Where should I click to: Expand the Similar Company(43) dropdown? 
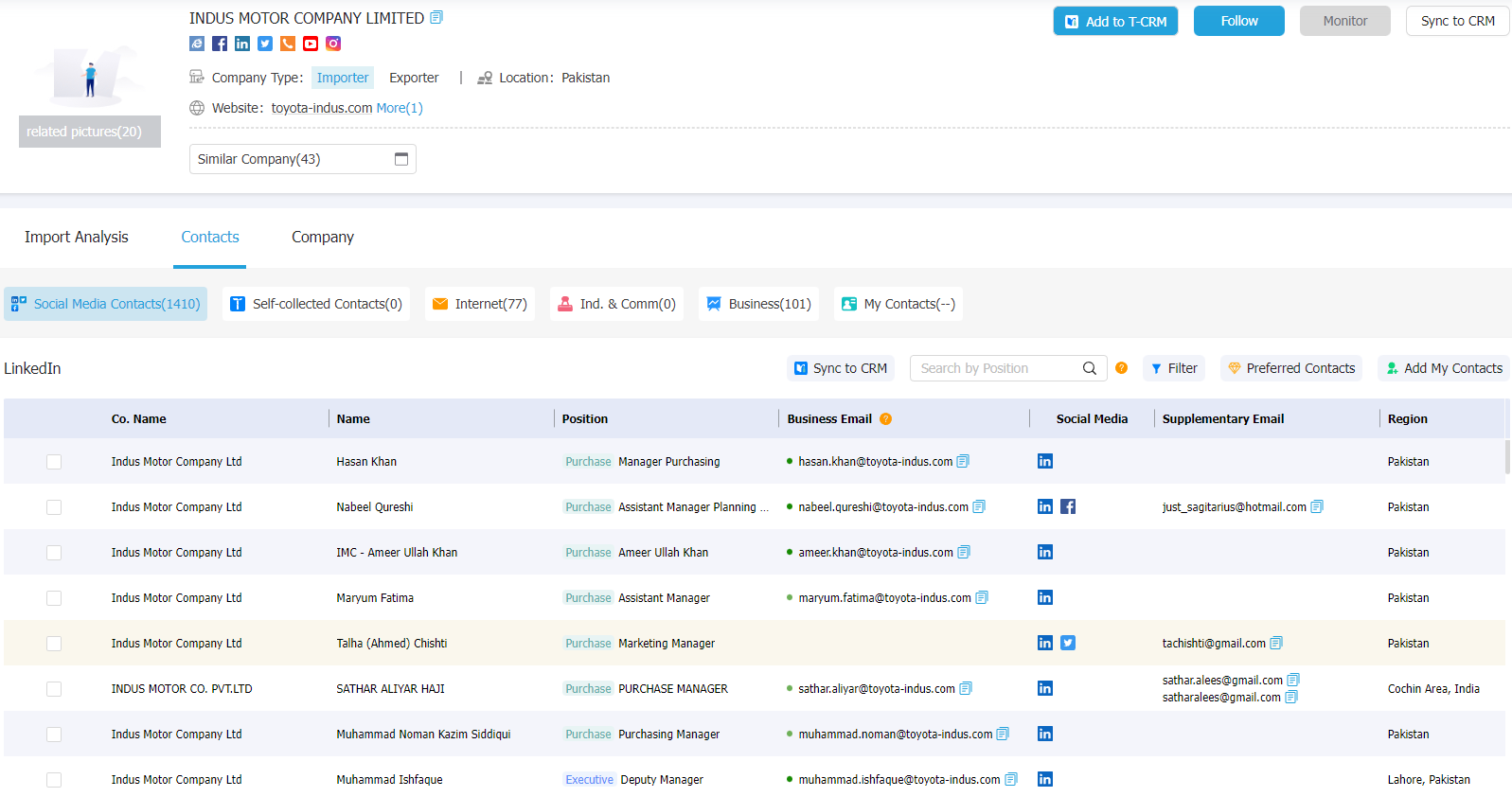(x=303, y=159)
